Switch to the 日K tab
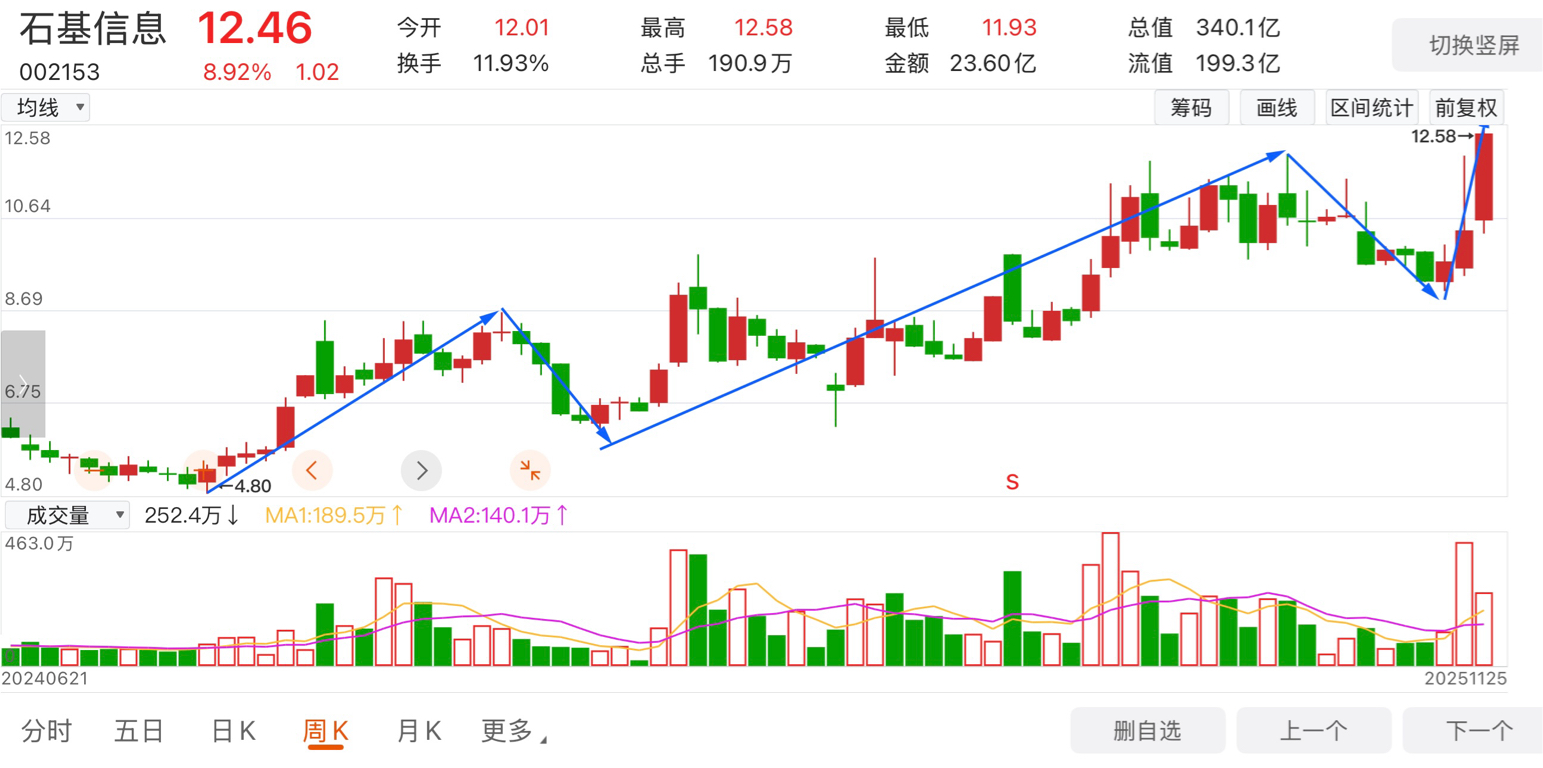 tap(233, 731)
